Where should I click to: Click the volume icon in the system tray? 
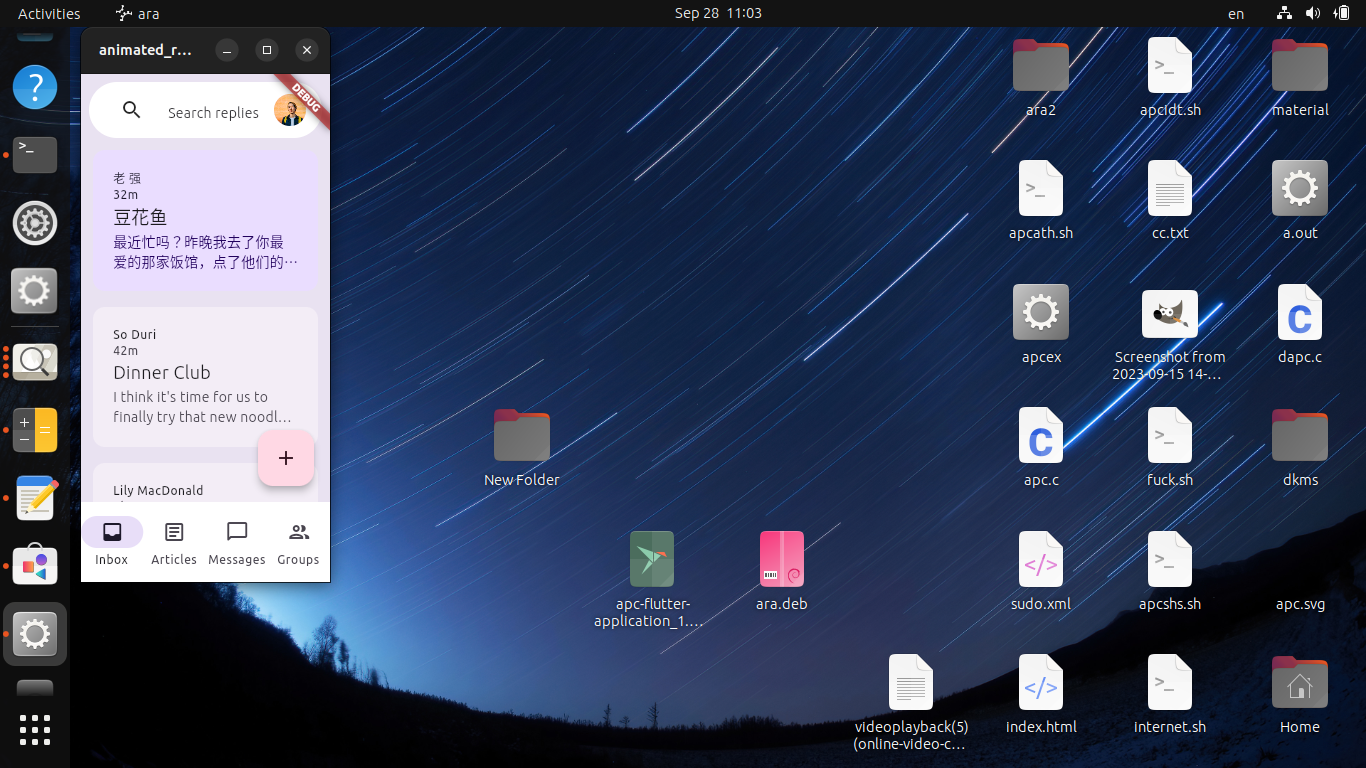pos(1310,13)
